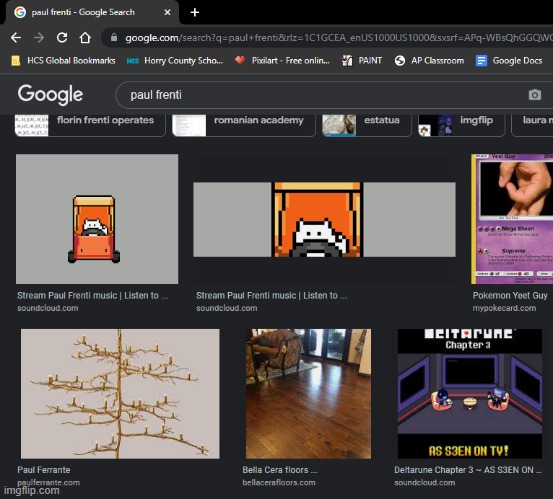Click Deltarune Chapter 3 title link
The width and height of the screenshot is (553, 499).
click(x=468, y=470)
